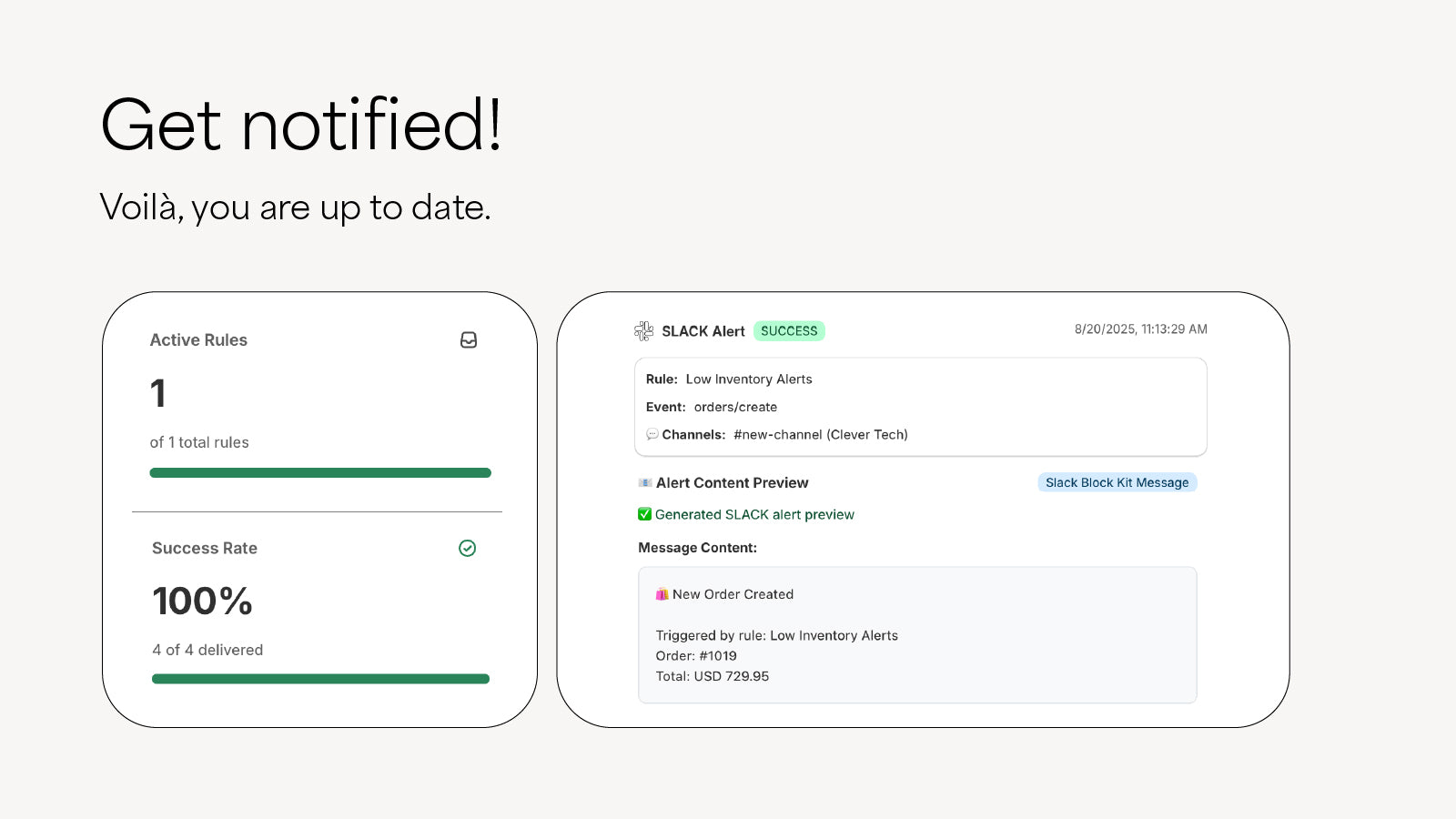Screen dimensions: 1456x819
Task: Click the Get notified! heading
Action: [300, 125]
